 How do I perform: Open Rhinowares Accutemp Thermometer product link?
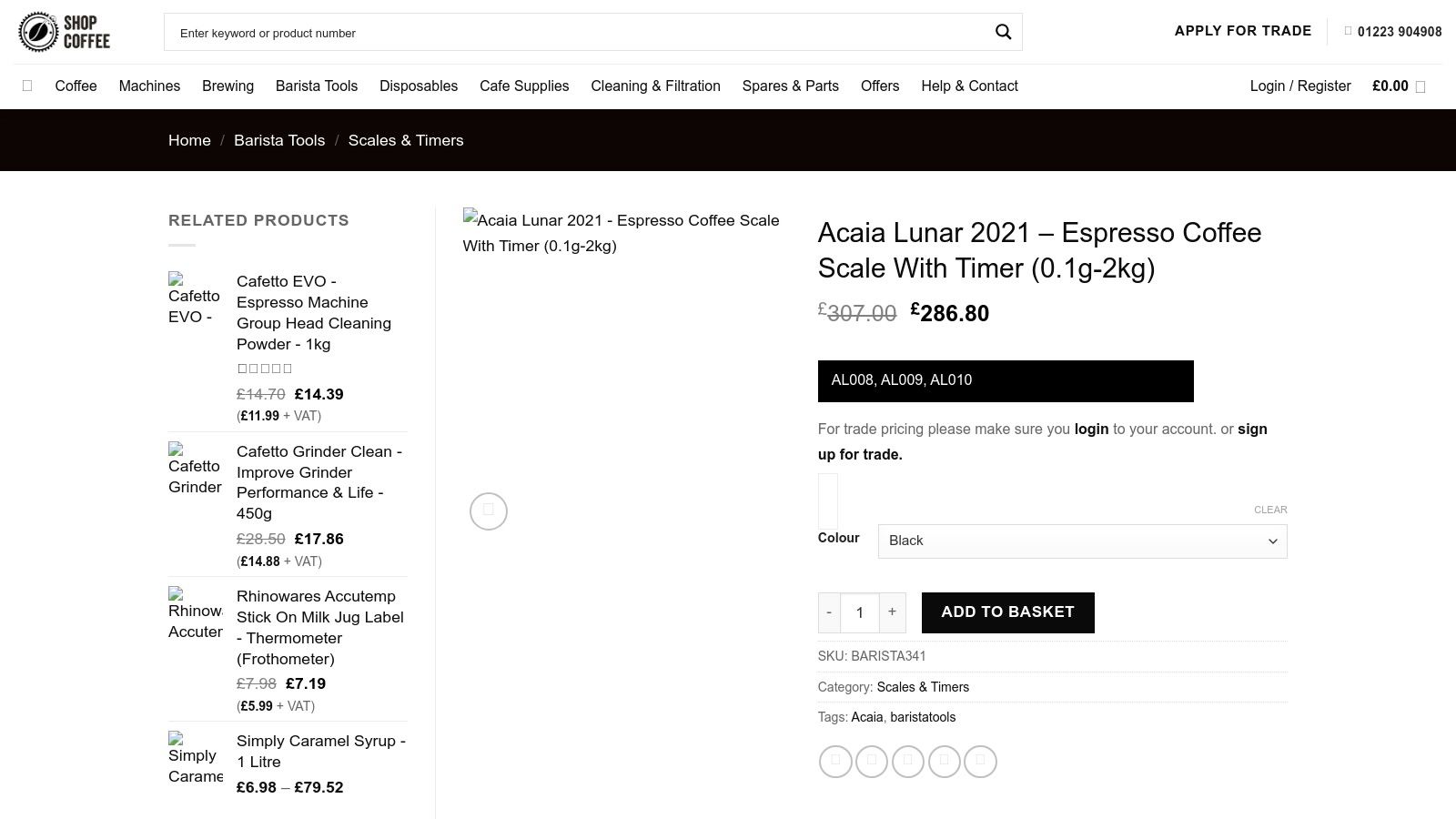(320, 628)
